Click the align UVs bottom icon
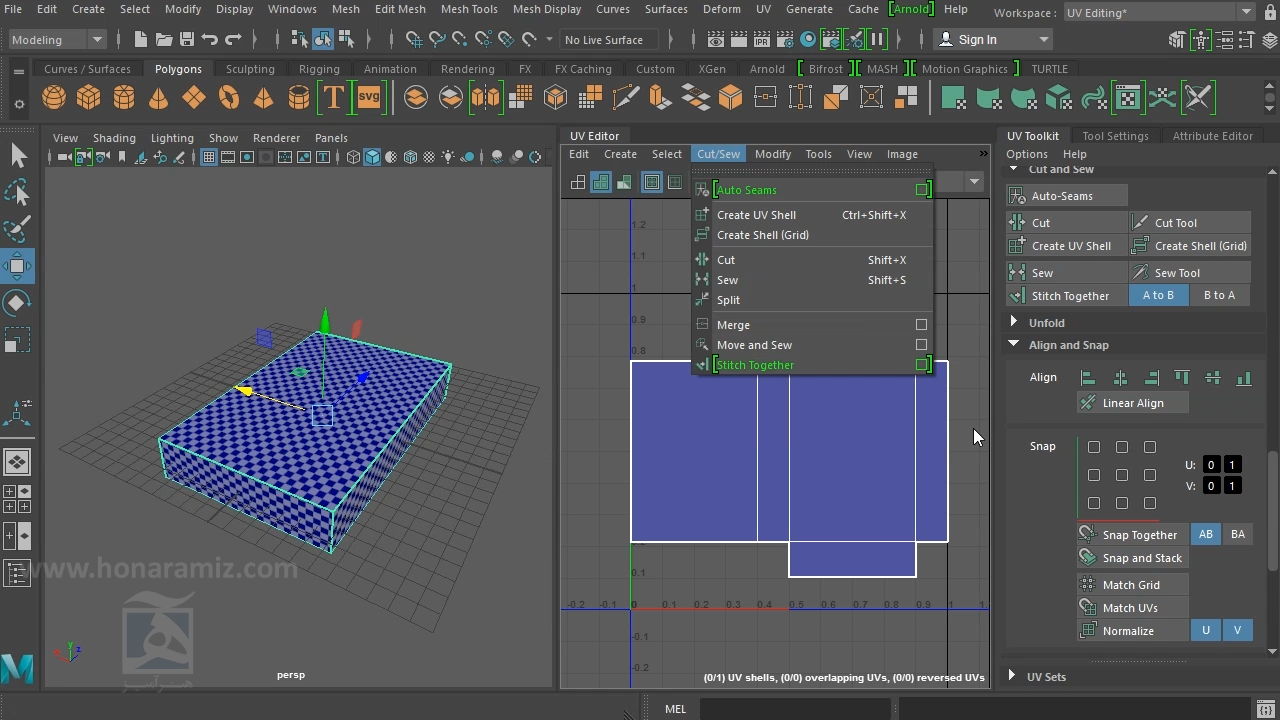This screenshot has height=720, width=1280. (1244, 378)
